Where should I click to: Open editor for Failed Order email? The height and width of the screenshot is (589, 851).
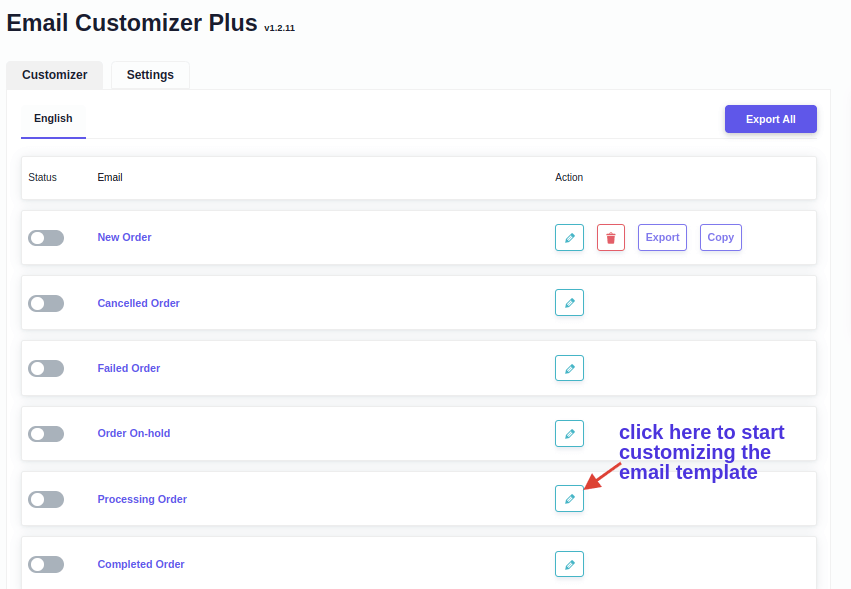(569, 368)
